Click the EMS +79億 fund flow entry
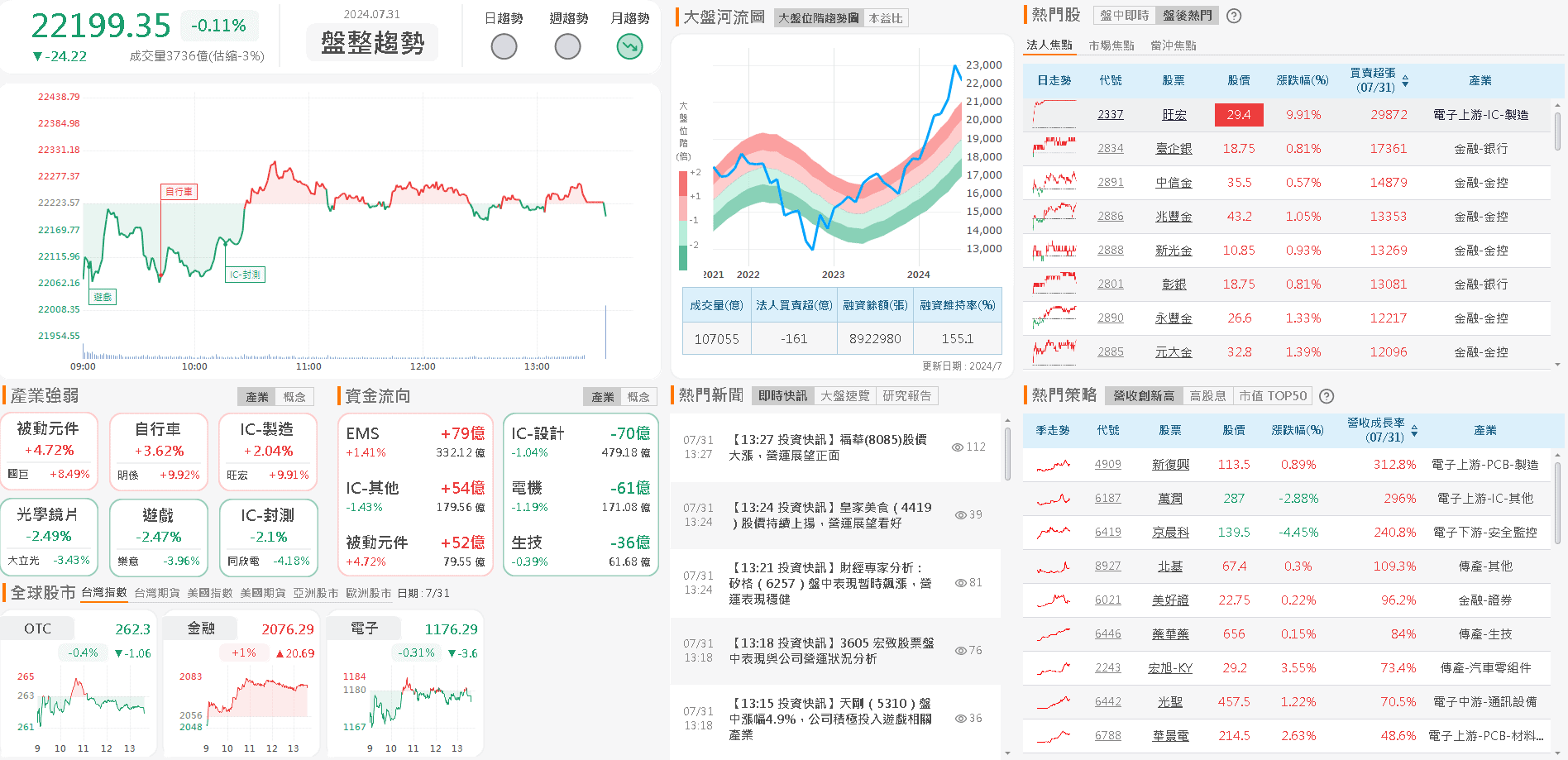Viewport: 1568px width, 760px height. coord(415,442)
